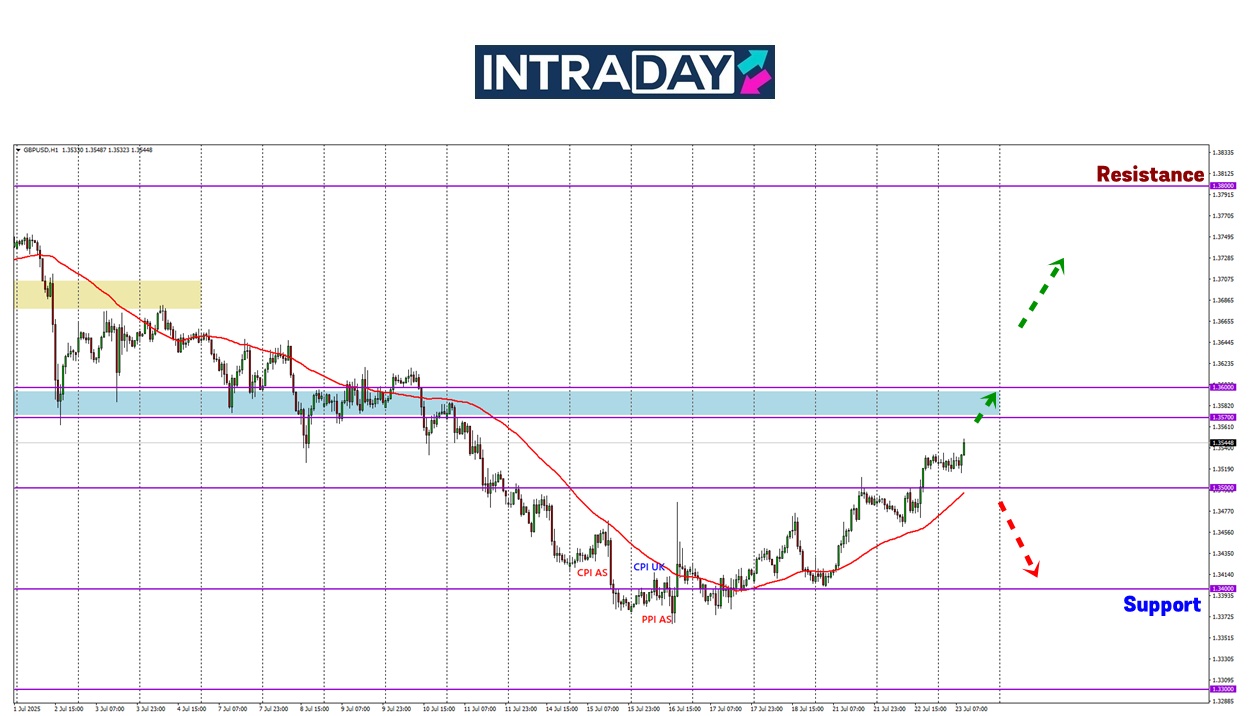This screenshot has width=1250, height=716.
Task: Click the Support label
Action: [x=1161, y=604]
